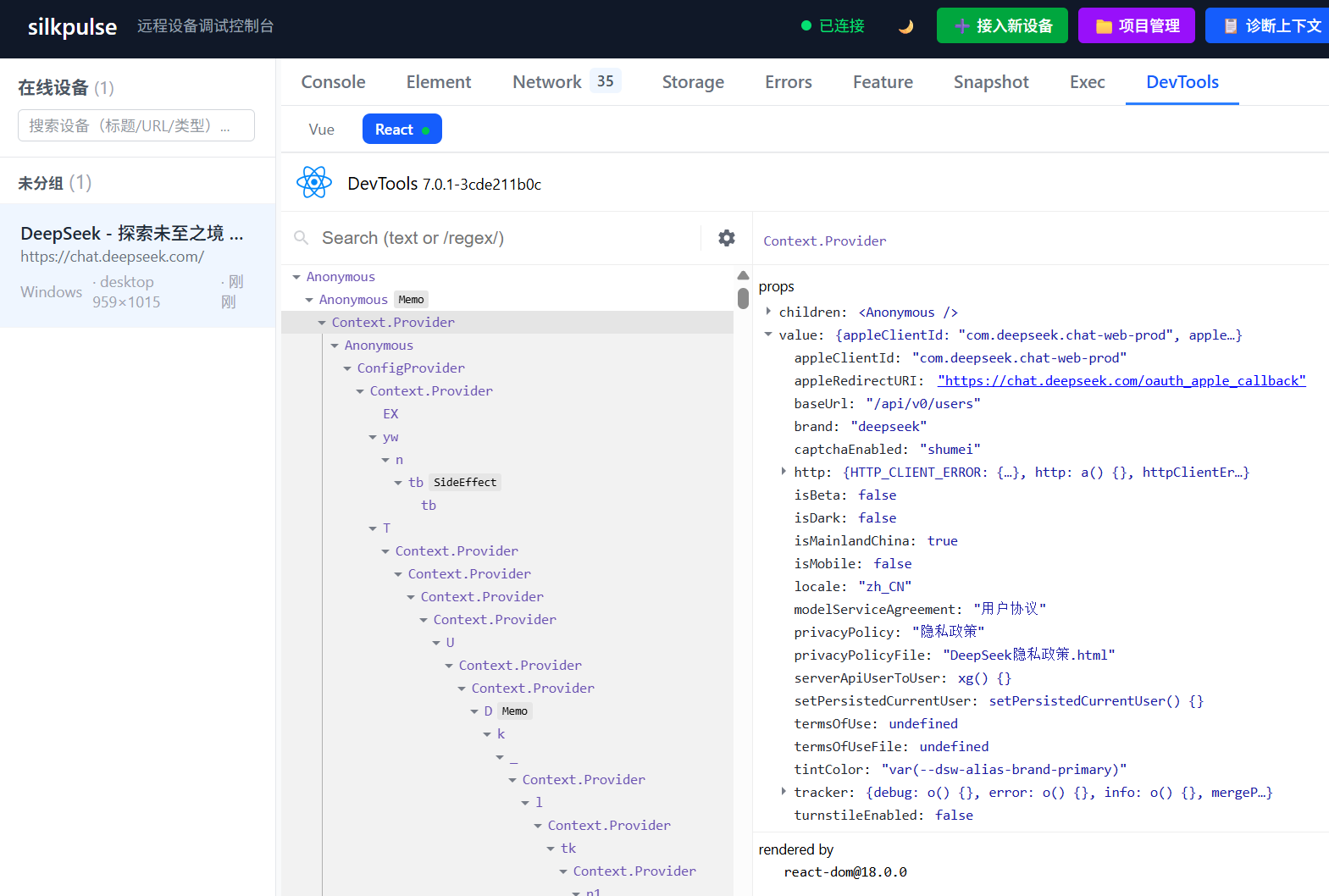
Task: Click turnstileEnabled false value
Action: tap(954, 816)
